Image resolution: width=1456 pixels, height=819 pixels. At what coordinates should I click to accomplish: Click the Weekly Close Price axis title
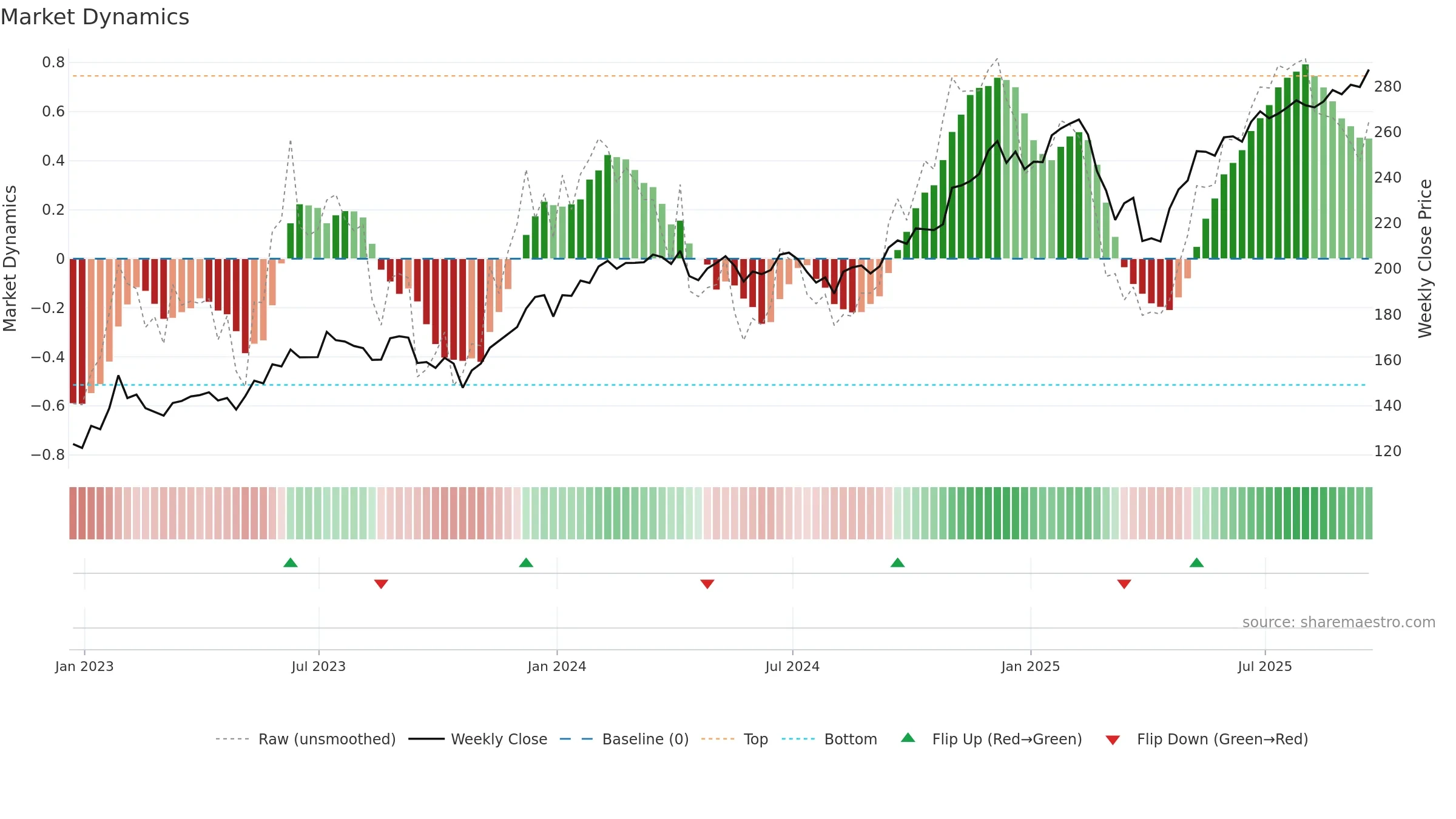click(x=1424, y=258)
